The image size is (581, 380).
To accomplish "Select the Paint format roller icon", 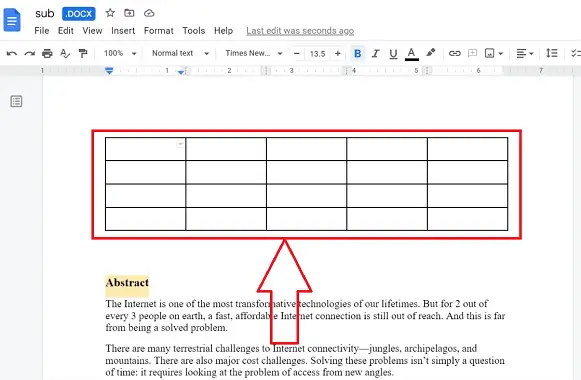I will click(x=83, y=54).
